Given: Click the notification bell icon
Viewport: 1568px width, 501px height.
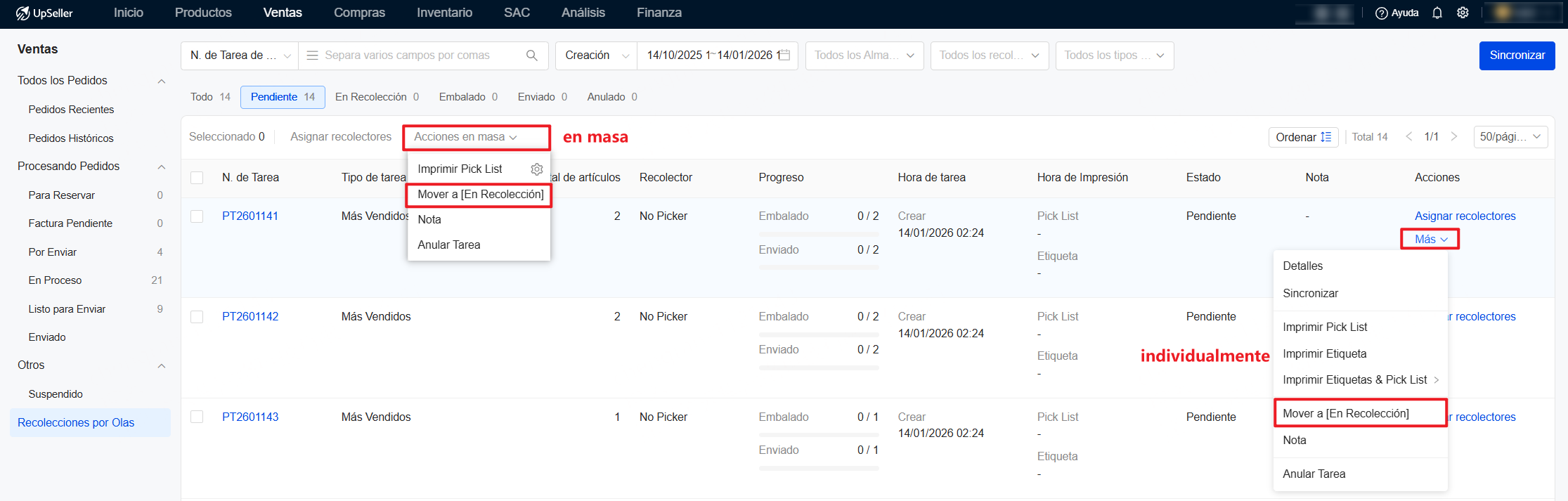Looking at the screenshot, I should pyautogui.click(x=1437, y=13).
